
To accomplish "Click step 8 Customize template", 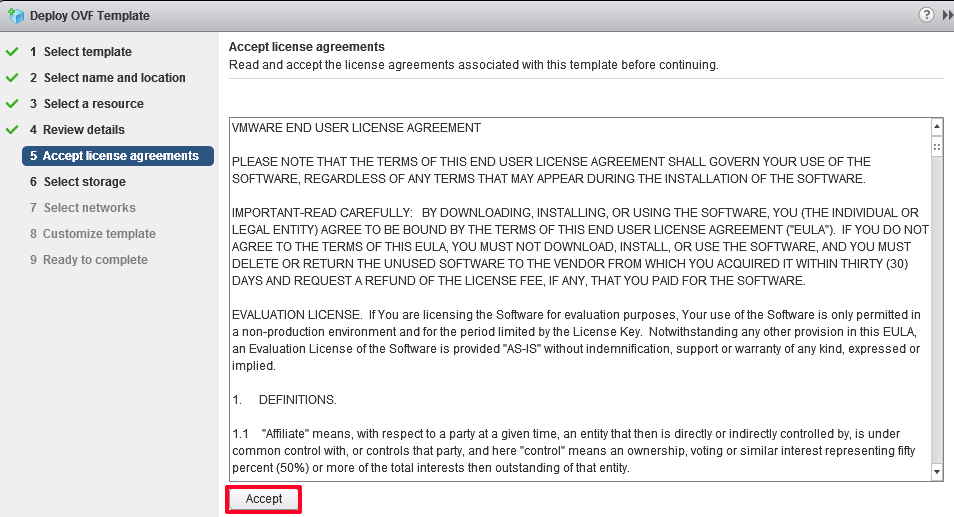I will pos(92,234).
